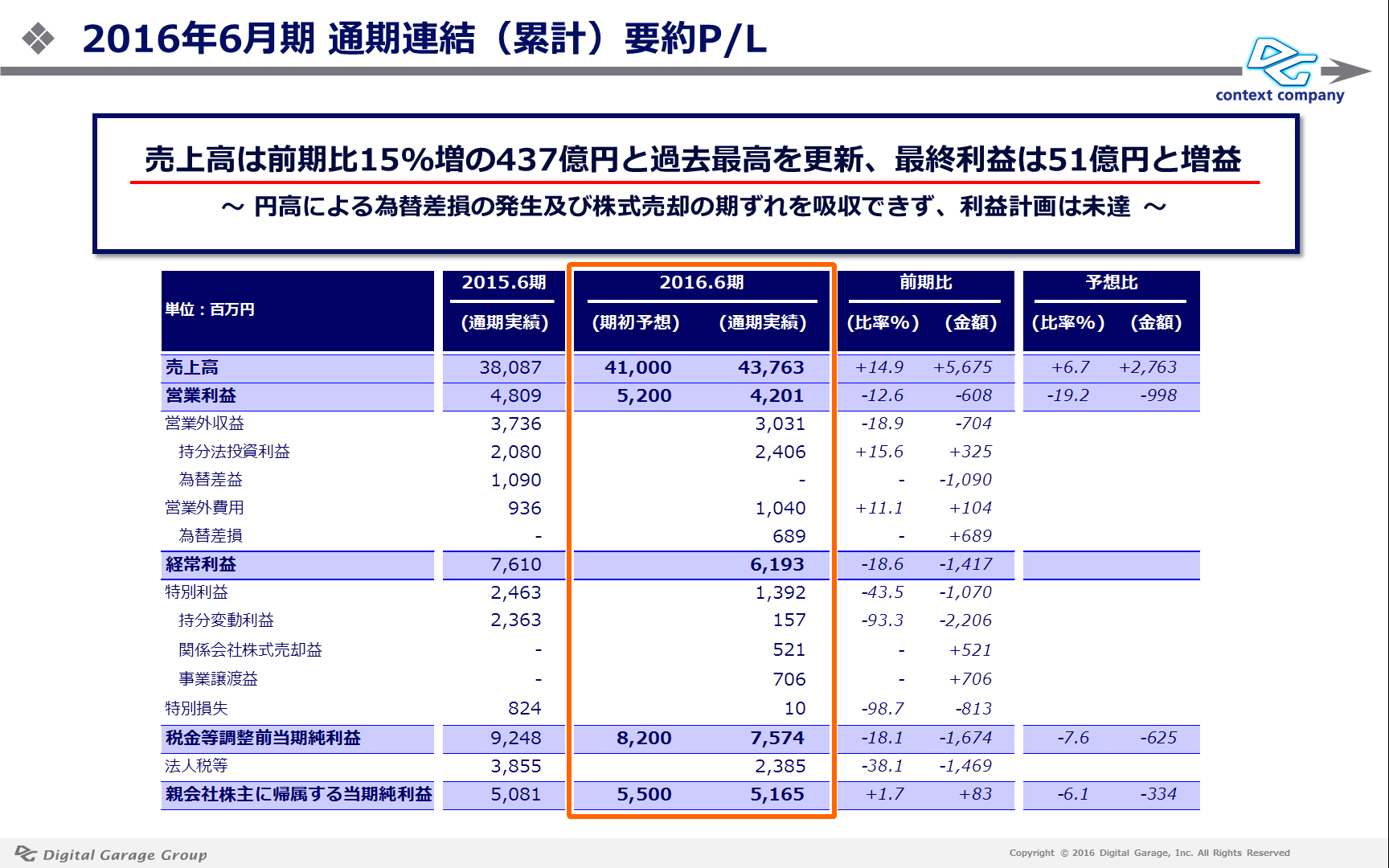Click the 2,406 equity method profit value
The width and height of the screenshot is (1389, 868).
780,452
